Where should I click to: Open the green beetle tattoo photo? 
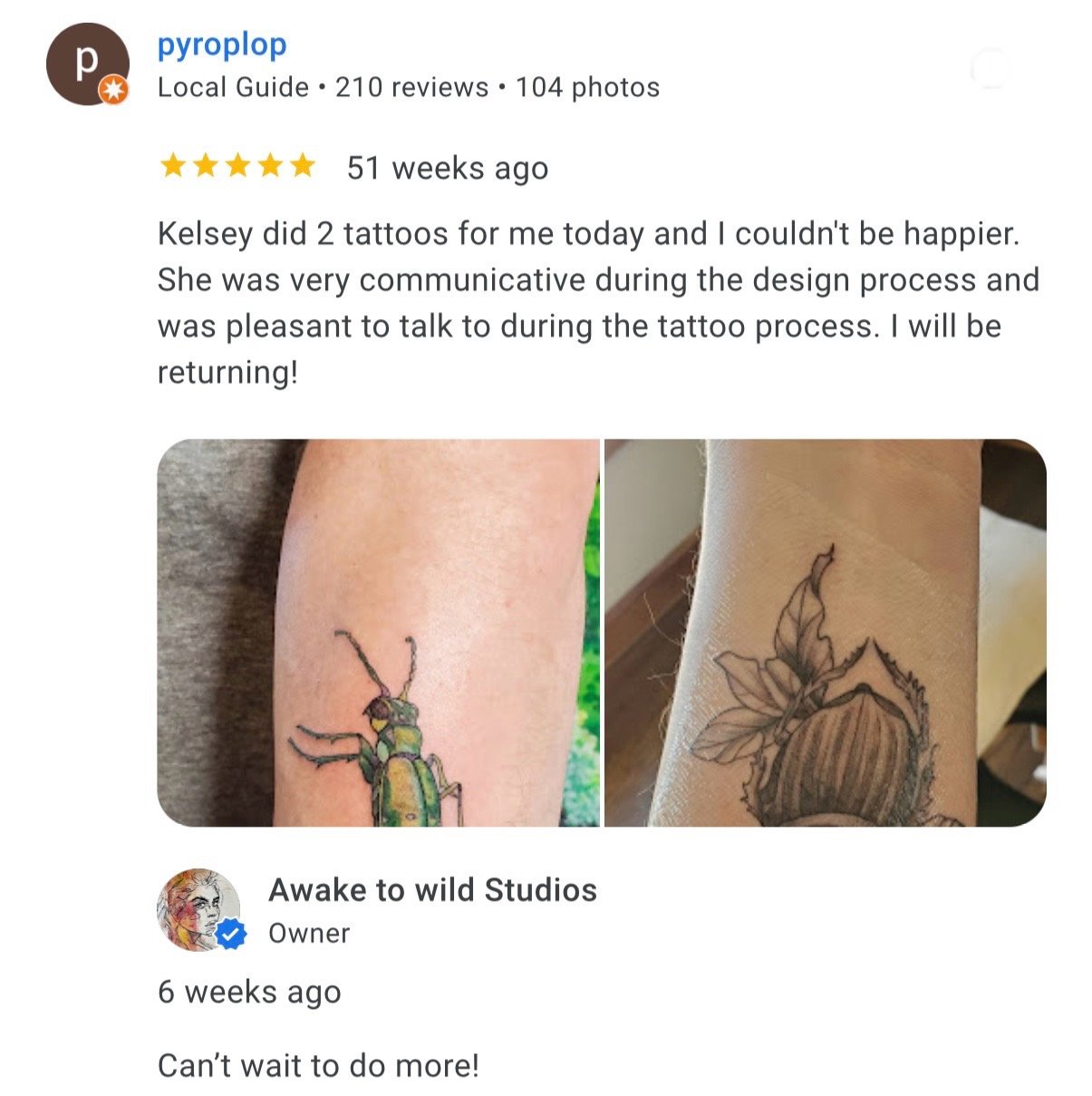(x=378, y=633)
